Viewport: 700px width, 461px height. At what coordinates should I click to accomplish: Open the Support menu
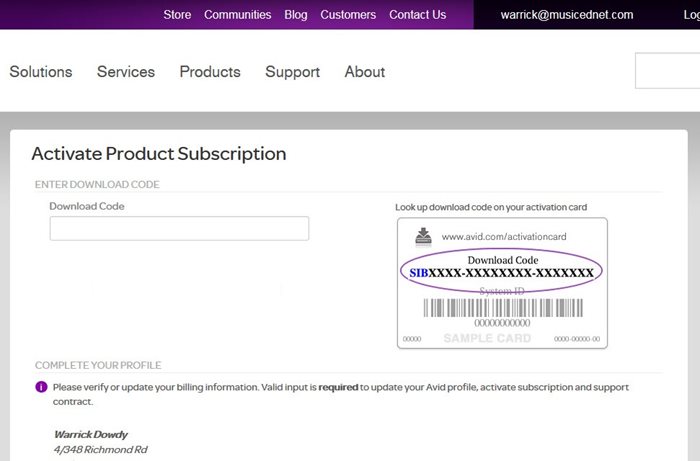(292, 72)
